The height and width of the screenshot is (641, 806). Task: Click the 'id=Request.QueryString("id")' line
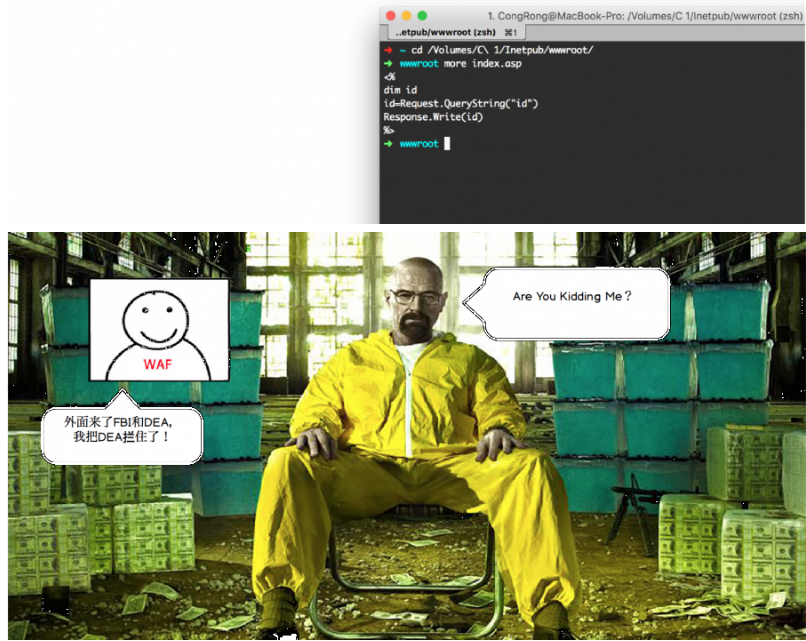point(461,103)
